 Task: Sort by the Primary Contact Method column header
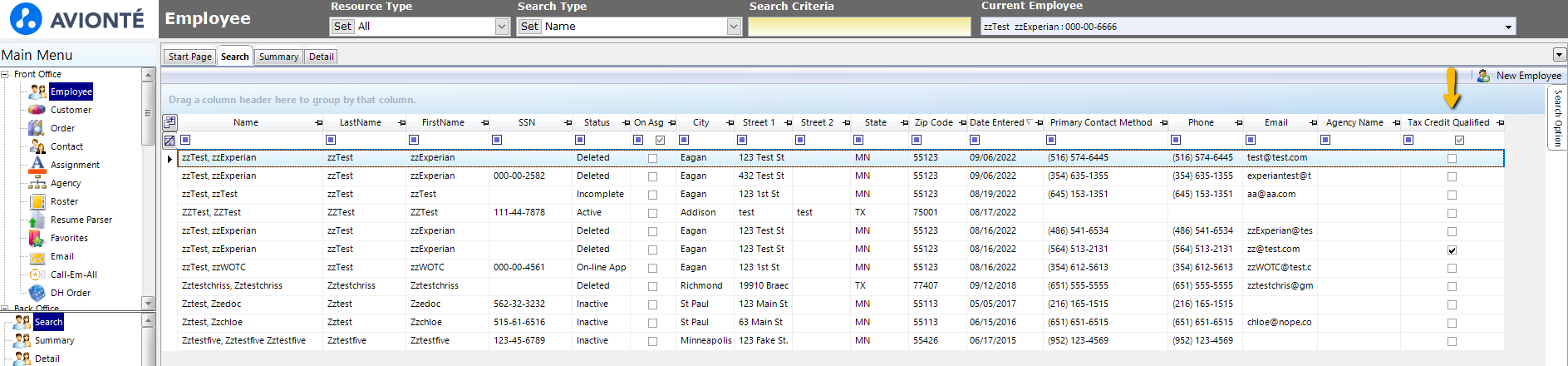click(1100, 123)
